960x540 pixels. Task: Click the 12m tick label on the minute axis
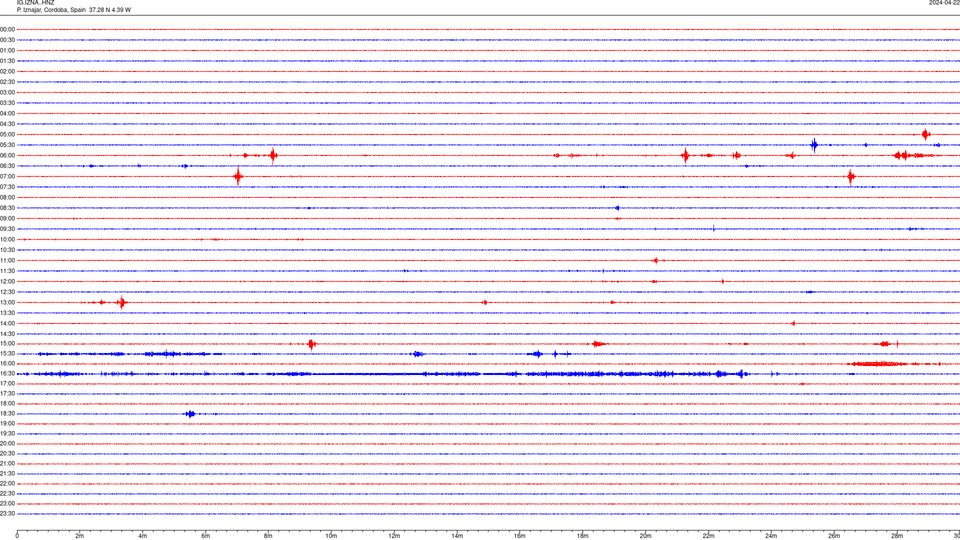click(394, 536)
